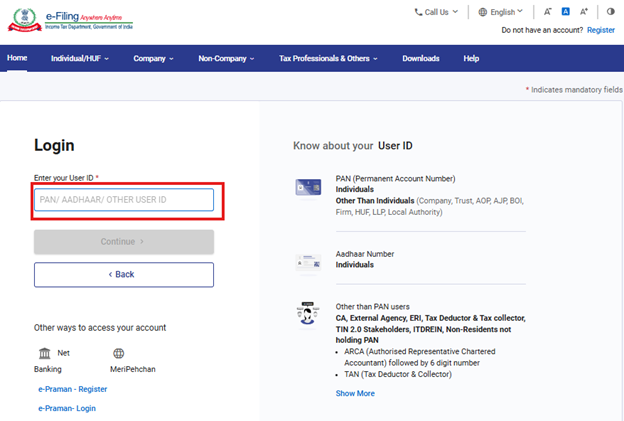Expand the Individual/HUF menu
This screenshot has width=624, height=421.
point(80,59)
